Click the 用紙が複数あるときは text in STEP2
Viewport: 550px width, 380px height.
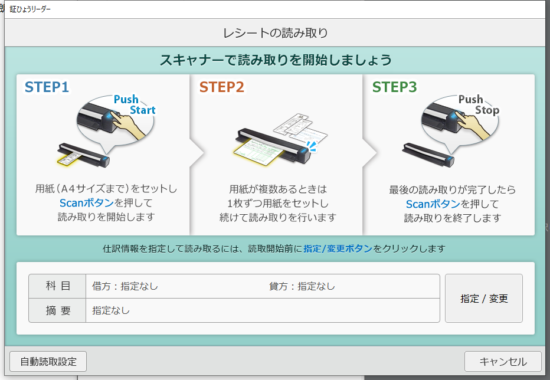point(278,189)
